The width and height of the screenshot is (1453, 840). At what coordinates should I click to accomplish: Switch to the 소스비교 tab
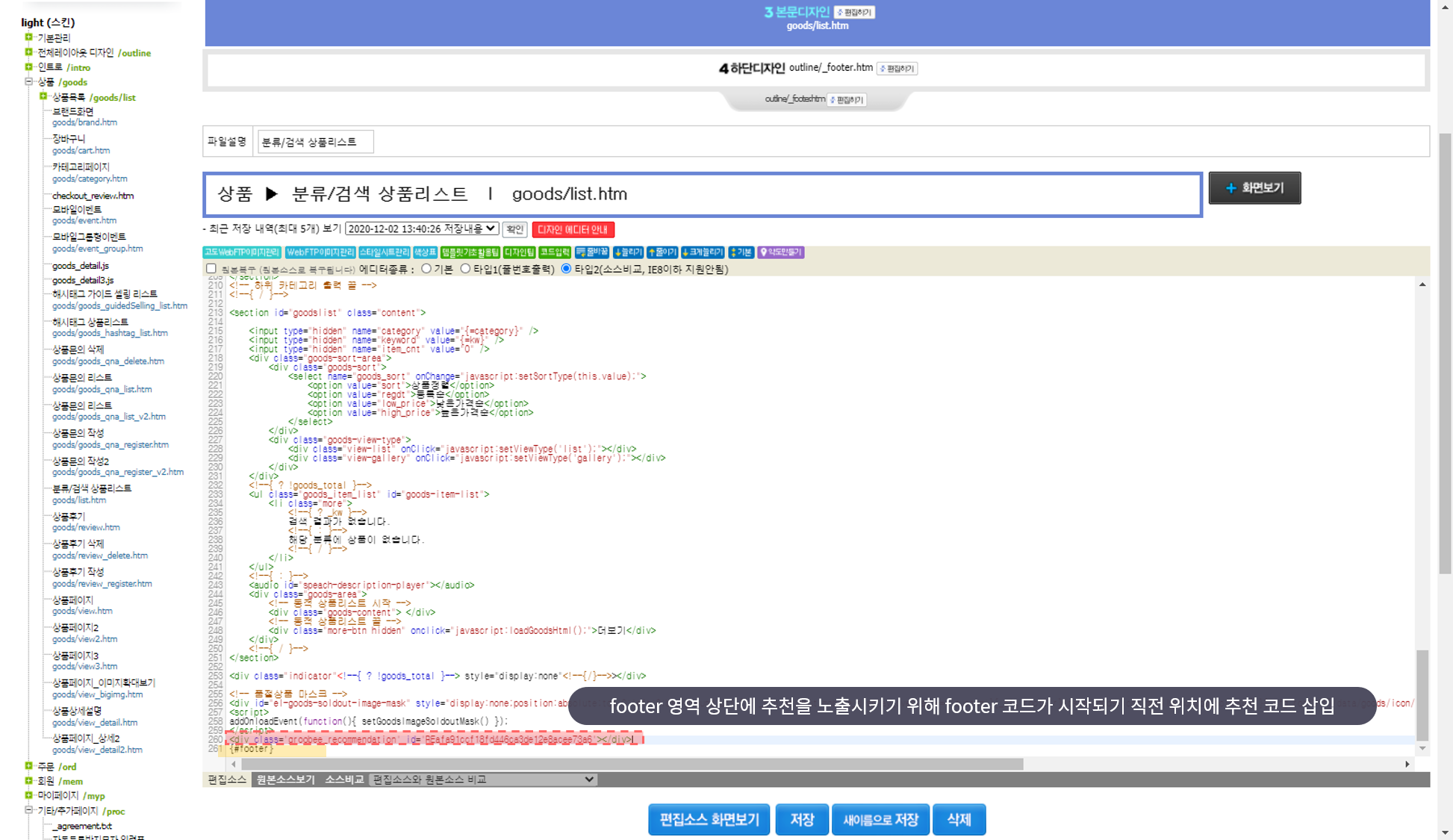[343, 780]
